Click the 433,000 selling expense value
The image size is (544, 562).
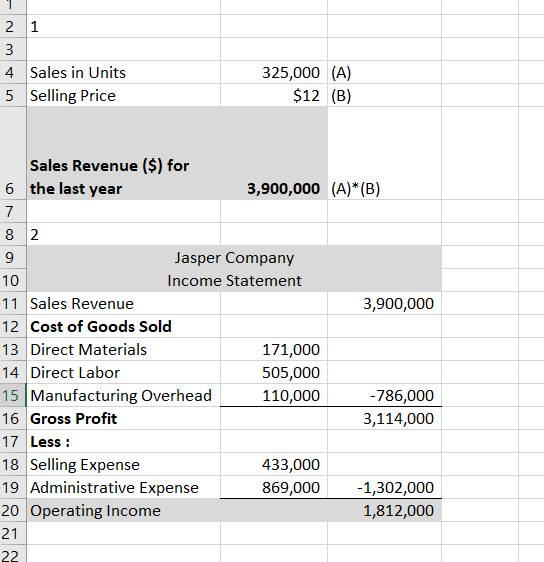[274, 464]
